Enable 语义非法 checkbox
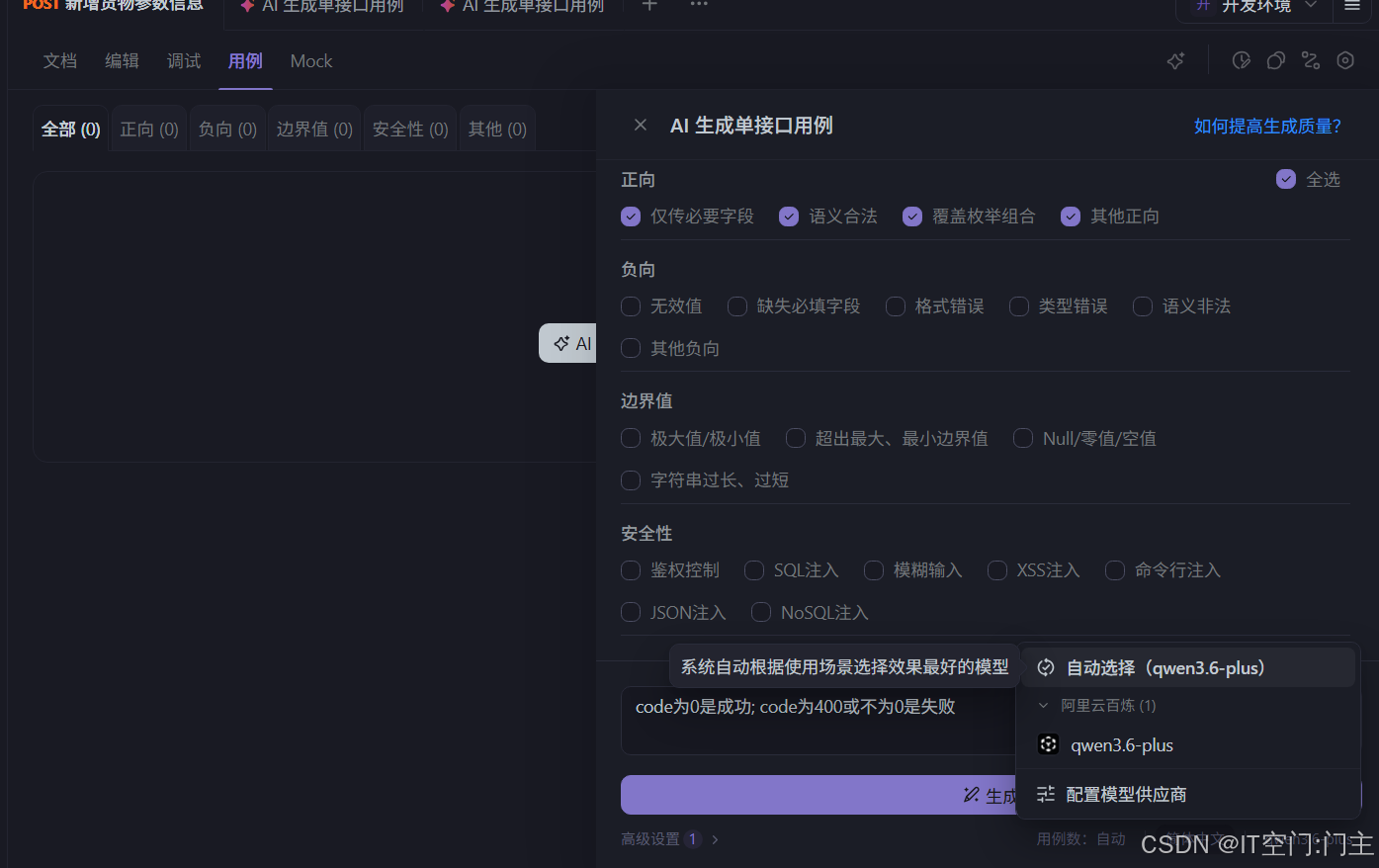This screenshot has width=1379, height=868. pyautogui.click(x=1143, y=306)
